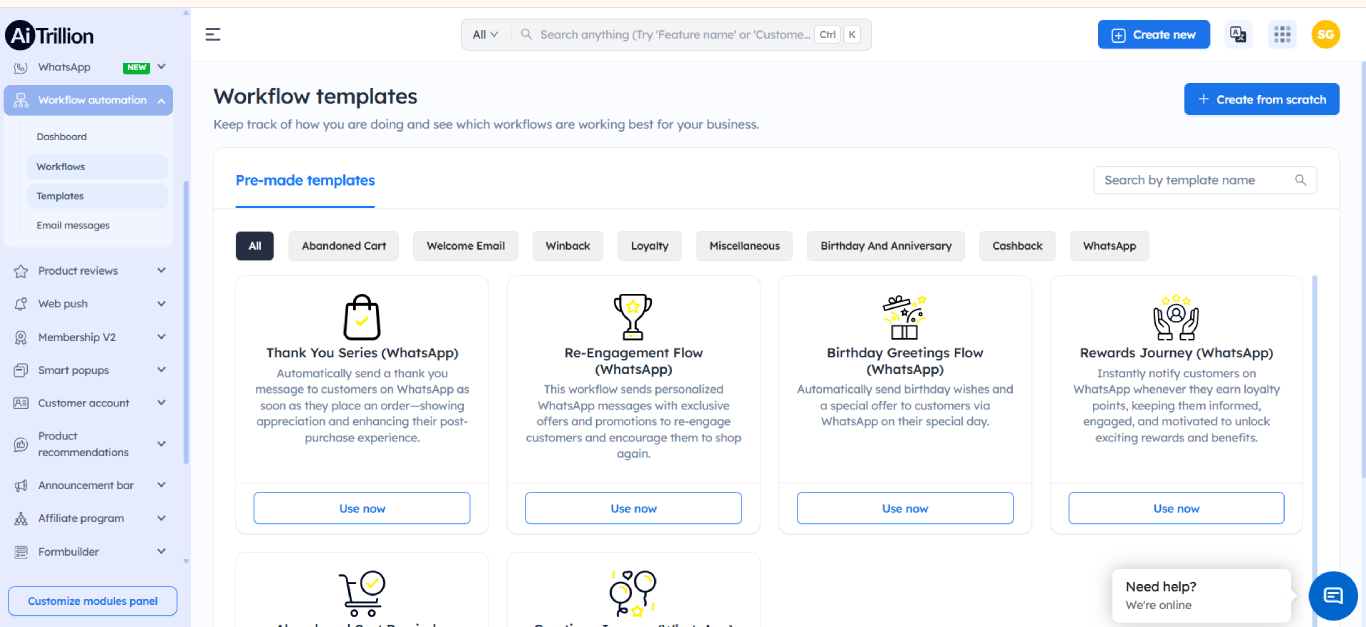Click the Create from scratch button
The height and width of the screenshot is (627, 1366).
coord(1261,98)
